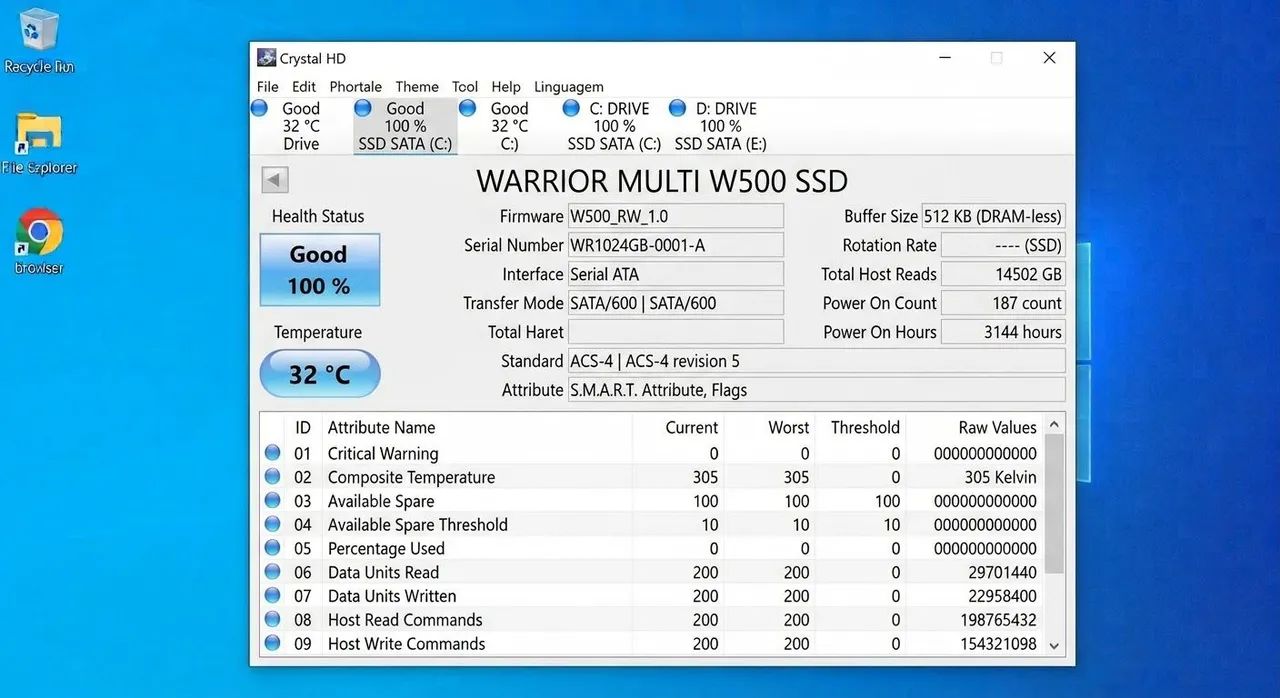Open the Linguagem menu
This screenshot has width=1280, height=698.
click(569, 87)
